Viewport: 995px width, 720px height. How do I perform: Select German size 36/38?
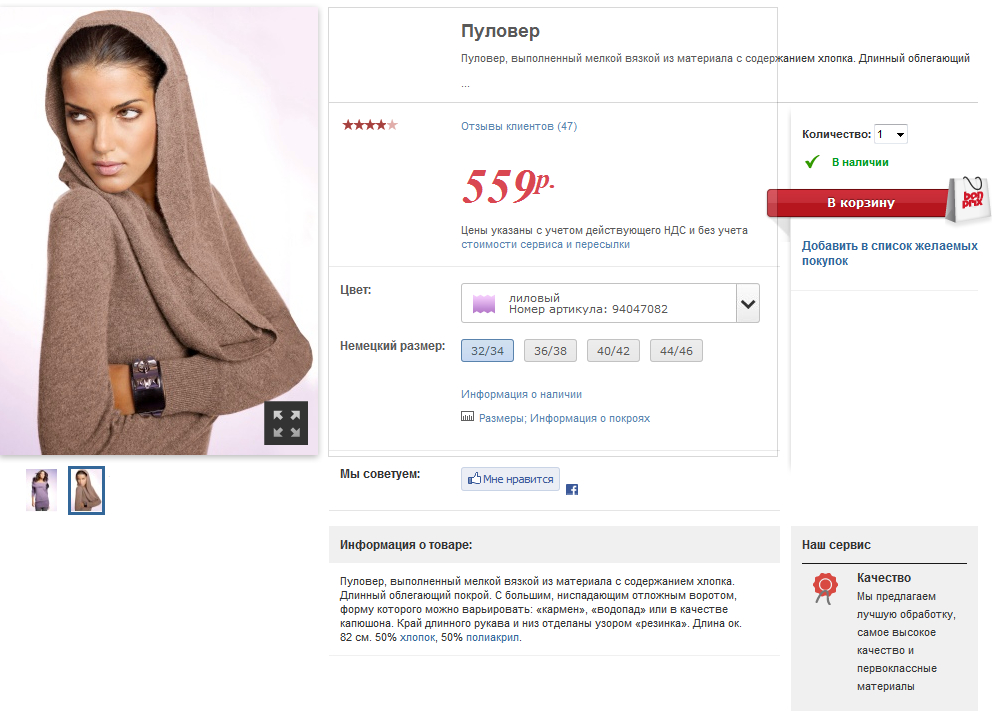pos(550,351)
